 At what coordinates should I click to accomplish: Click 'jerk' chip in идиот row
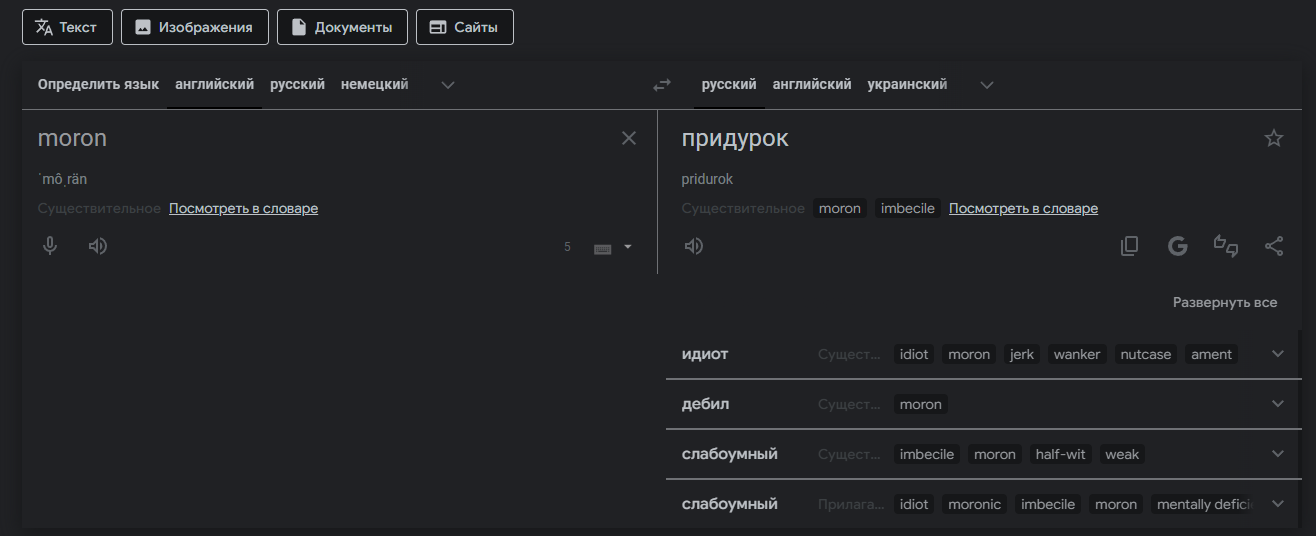pyautogui.click(x=1022, y=354)
